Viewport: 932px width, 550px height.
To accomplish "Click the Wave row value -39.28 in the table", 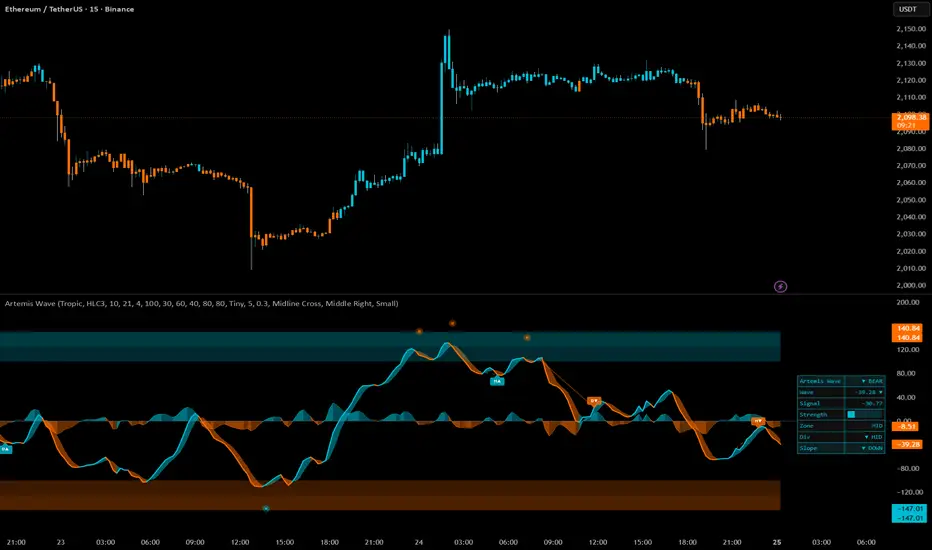I will point(864,392).
